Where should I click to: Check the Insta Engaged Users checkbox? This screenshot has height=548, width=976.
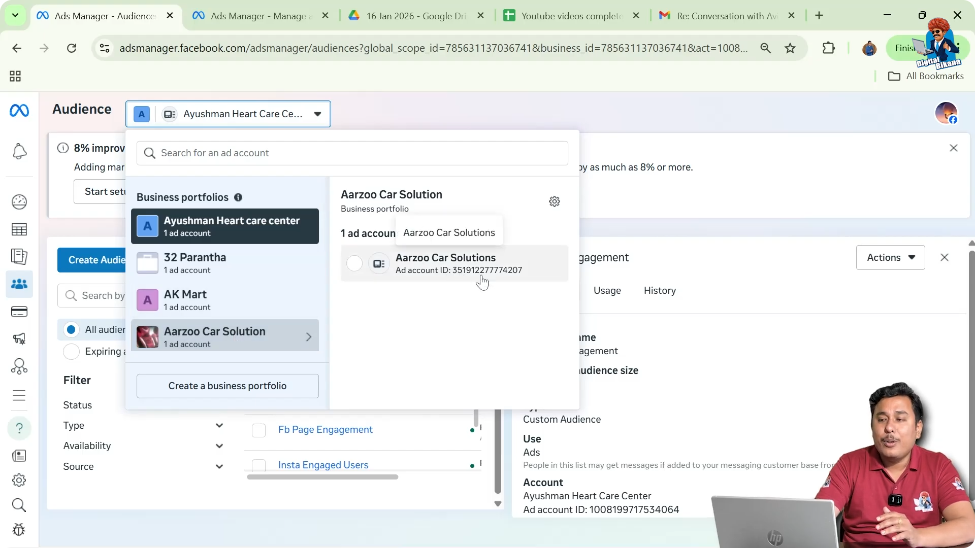[259, 465]
